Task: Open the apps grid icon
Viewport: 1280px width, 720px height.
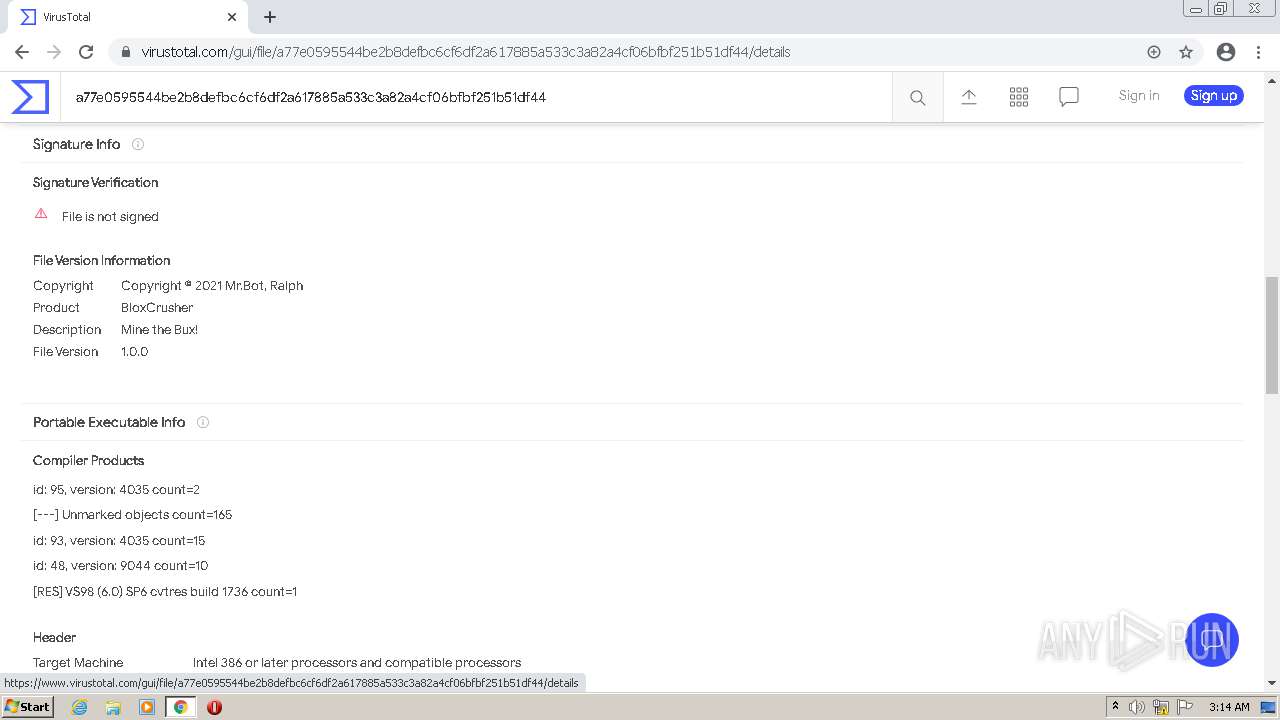Action: (x=1019, y=96)
